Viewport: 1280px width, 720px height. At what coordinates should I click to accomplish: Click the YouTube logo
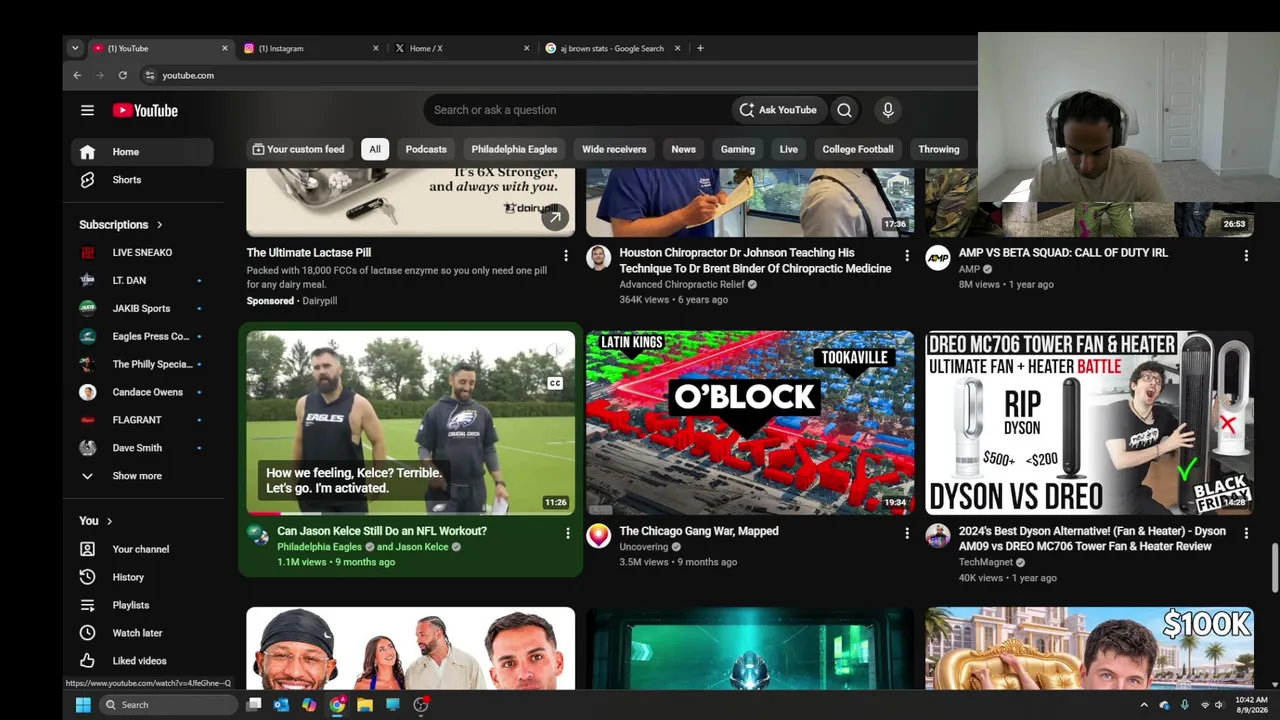click(145, 110)
